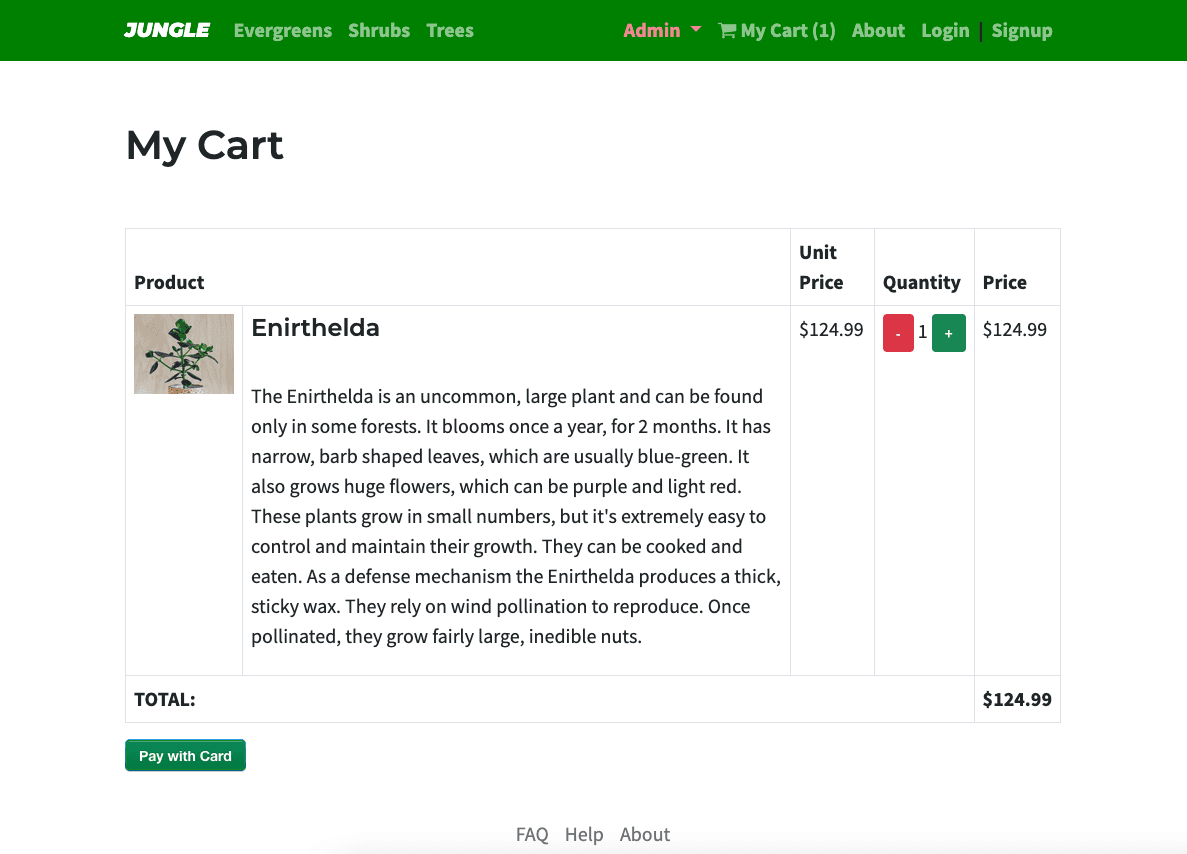Decrease quantity with the red minus button
The image size is (1187, 854).
point(898,333)
